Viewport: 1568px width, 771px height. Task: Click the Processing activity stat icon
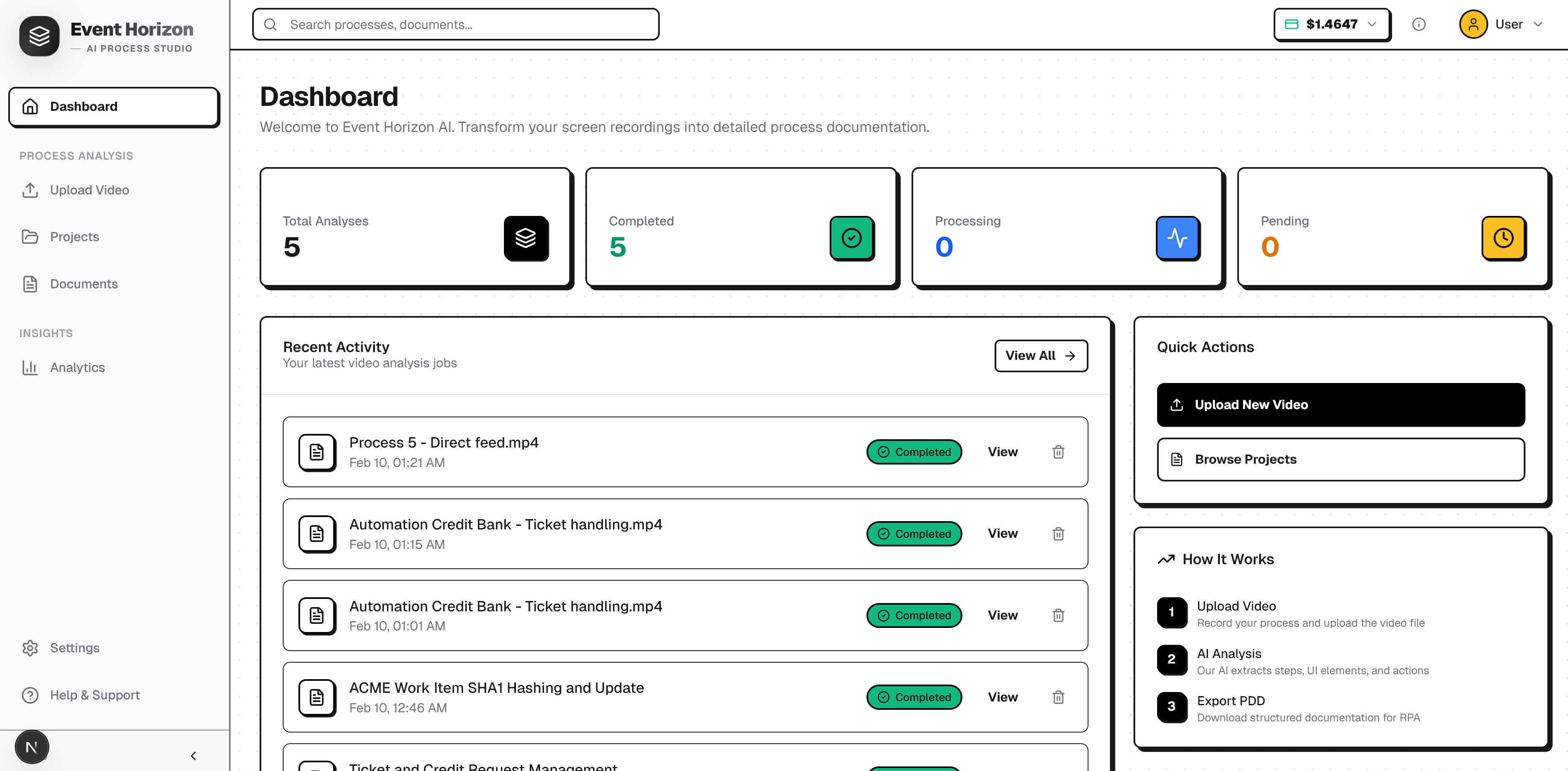[1177, 238]
